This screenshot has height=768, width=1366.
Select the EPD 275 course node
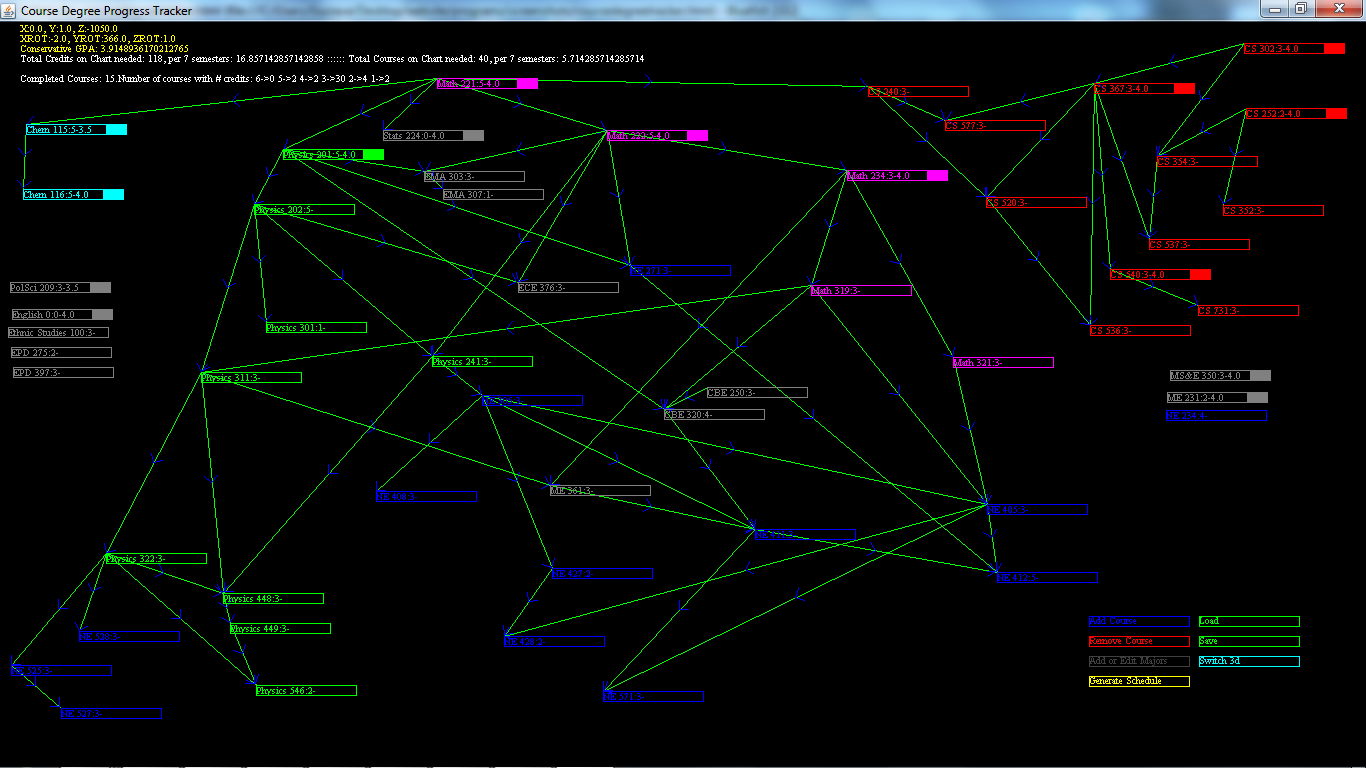pyautogui.click(x=61, y=353)
